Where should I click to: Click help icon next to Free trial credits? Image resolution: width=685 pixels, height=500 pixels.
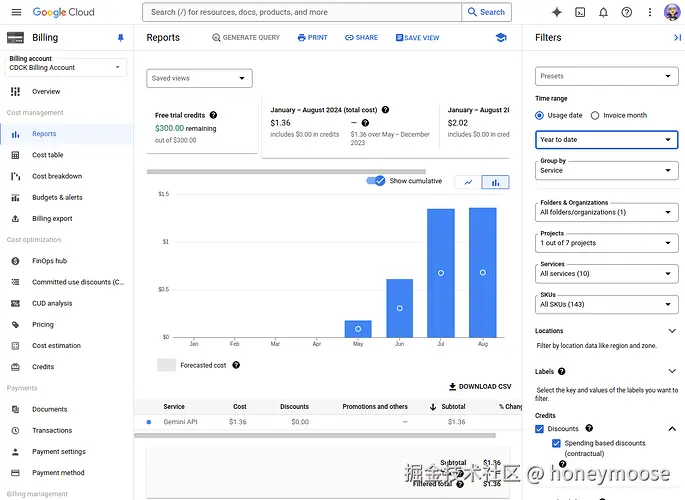coord(213,115)
